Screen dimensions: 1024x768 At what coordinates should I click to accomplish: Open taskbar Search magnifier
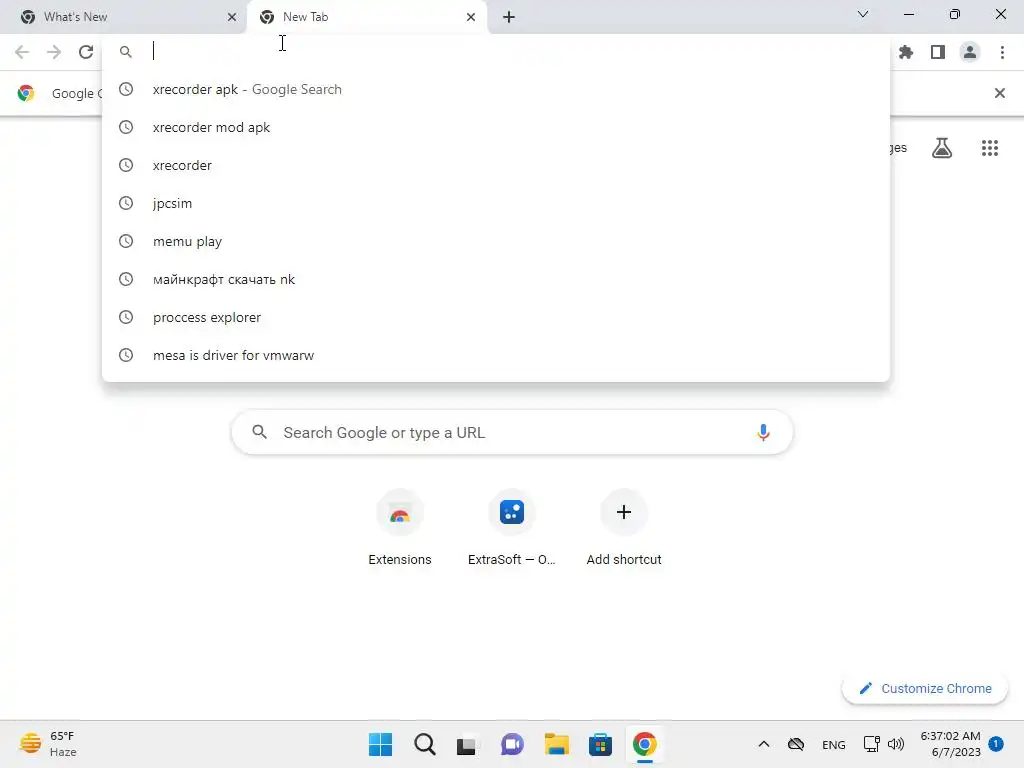click(x=424, y=744)
